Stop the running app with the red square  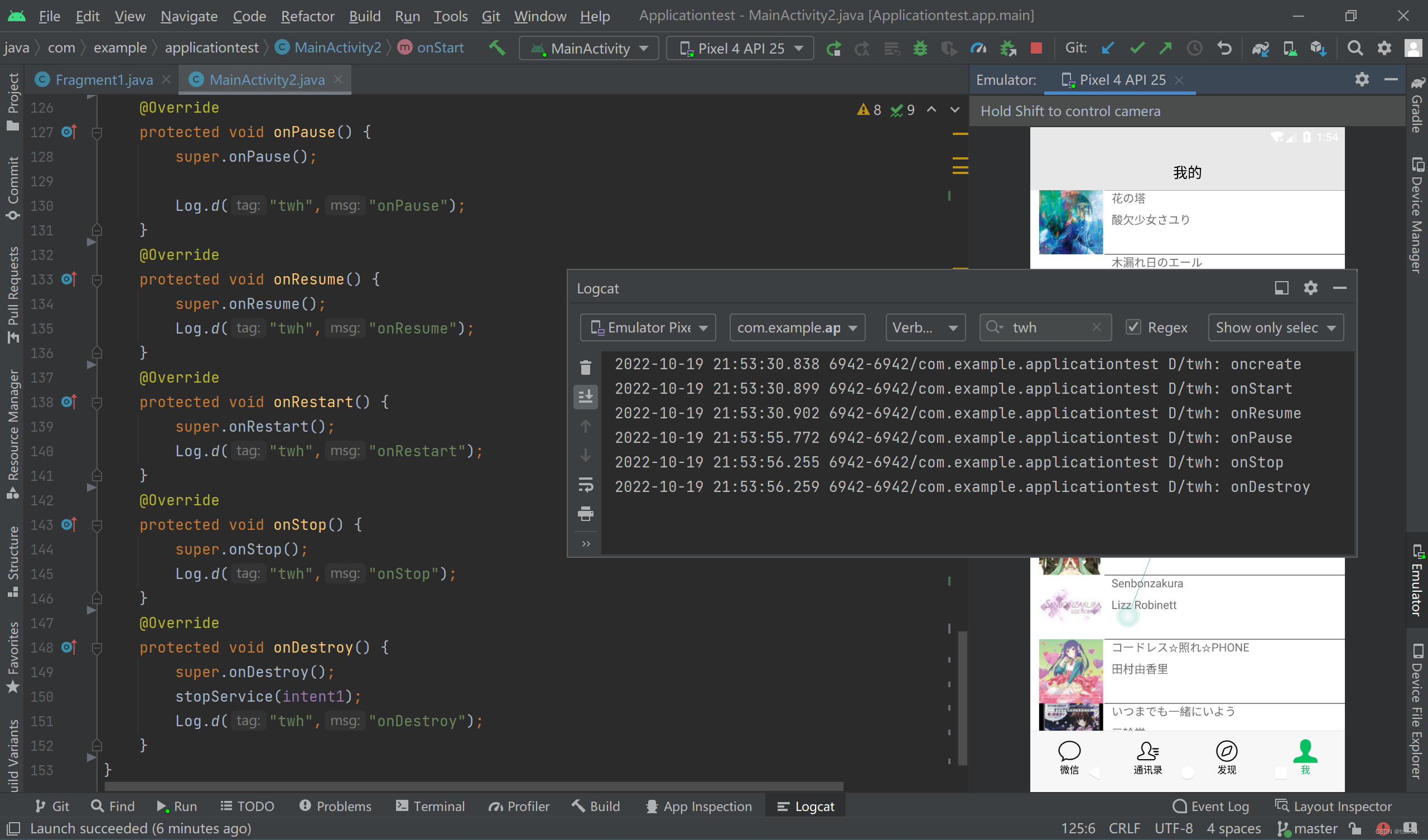[1036, 48]
